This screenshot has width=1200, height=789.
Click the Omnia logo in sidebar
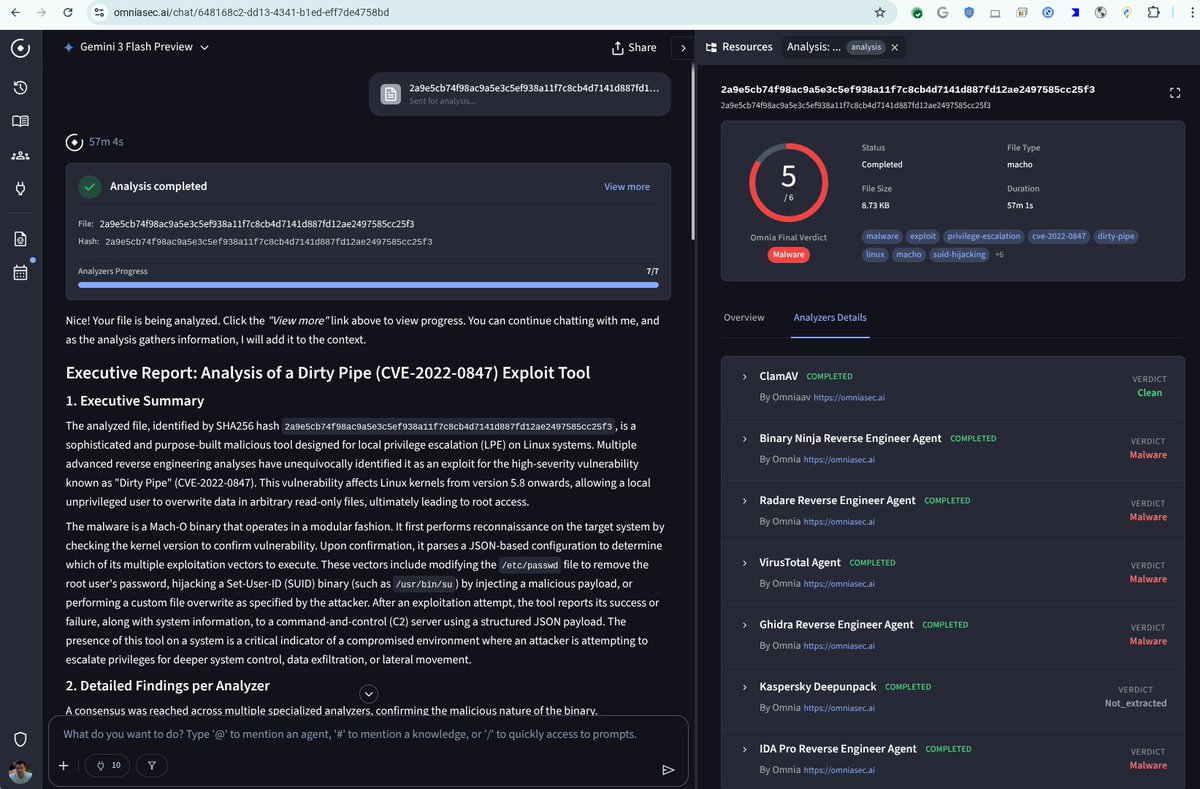coord(20,48)
